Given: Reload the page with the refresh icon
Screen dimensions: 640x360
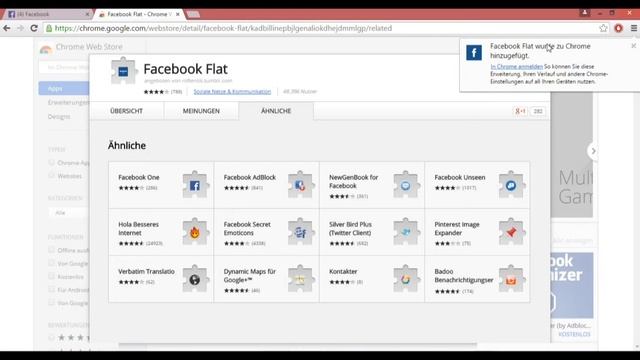Looking at the screenshot, I should pos(34,28).
